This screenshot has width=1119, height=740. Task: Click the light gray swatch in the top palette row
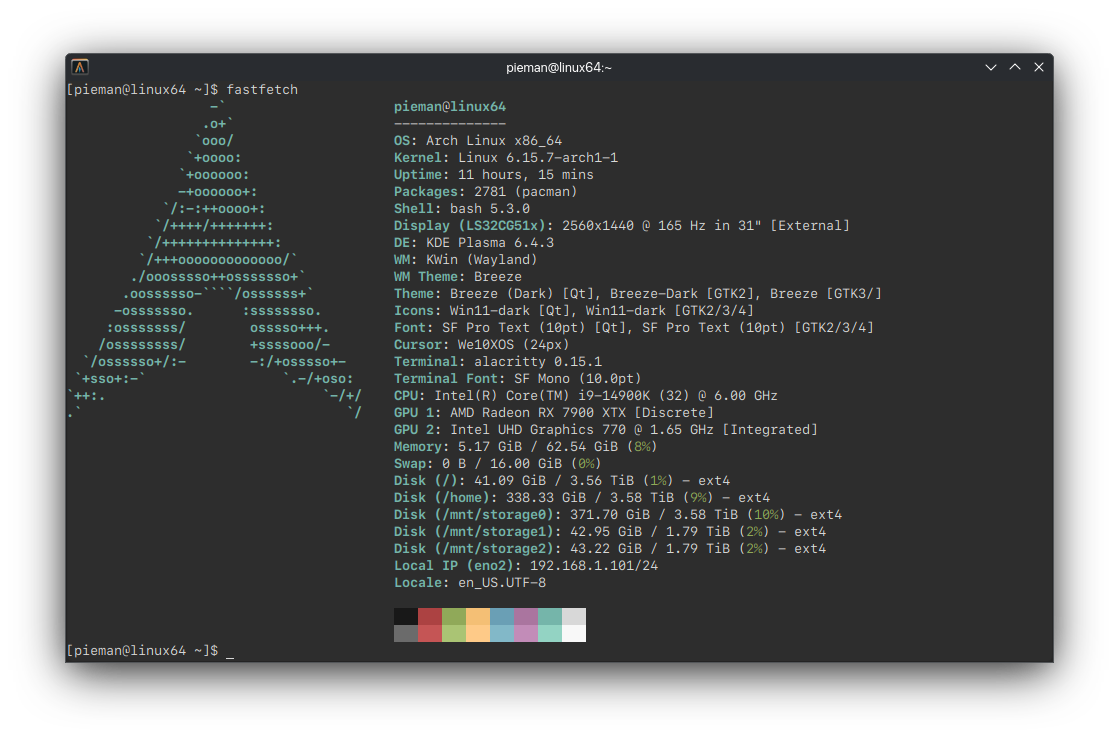pos(574,617)
